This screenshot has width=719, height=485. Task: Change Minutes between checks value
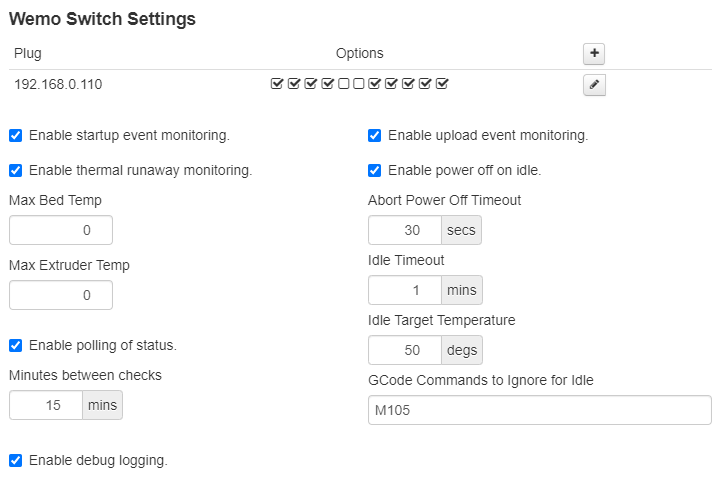coord(46,405)
